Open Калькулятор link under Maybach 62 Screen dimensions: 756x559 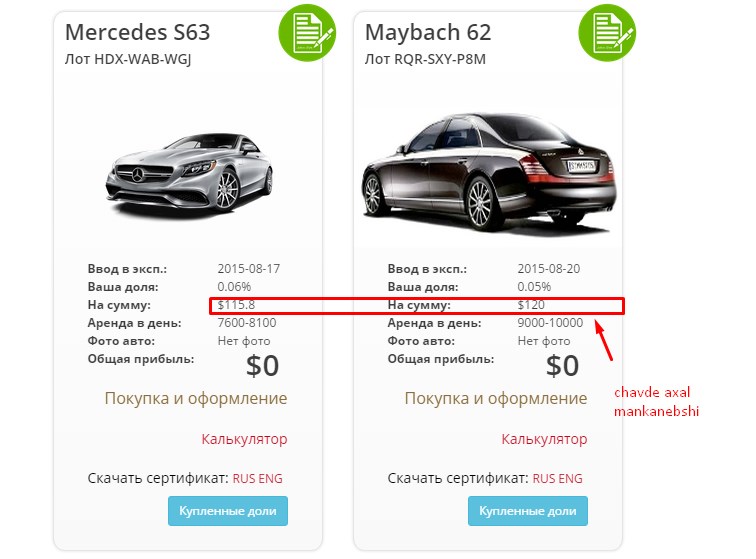544,439
